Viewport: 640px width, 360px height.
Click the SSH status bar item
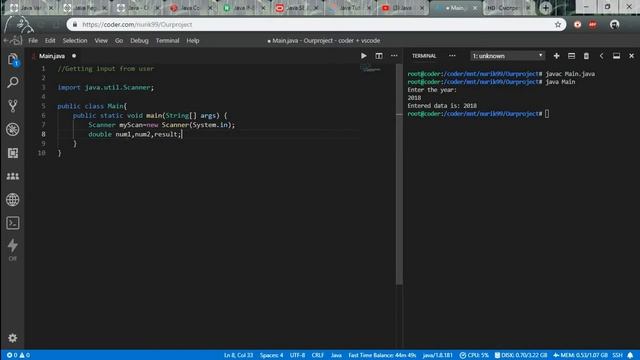(617, 355)
